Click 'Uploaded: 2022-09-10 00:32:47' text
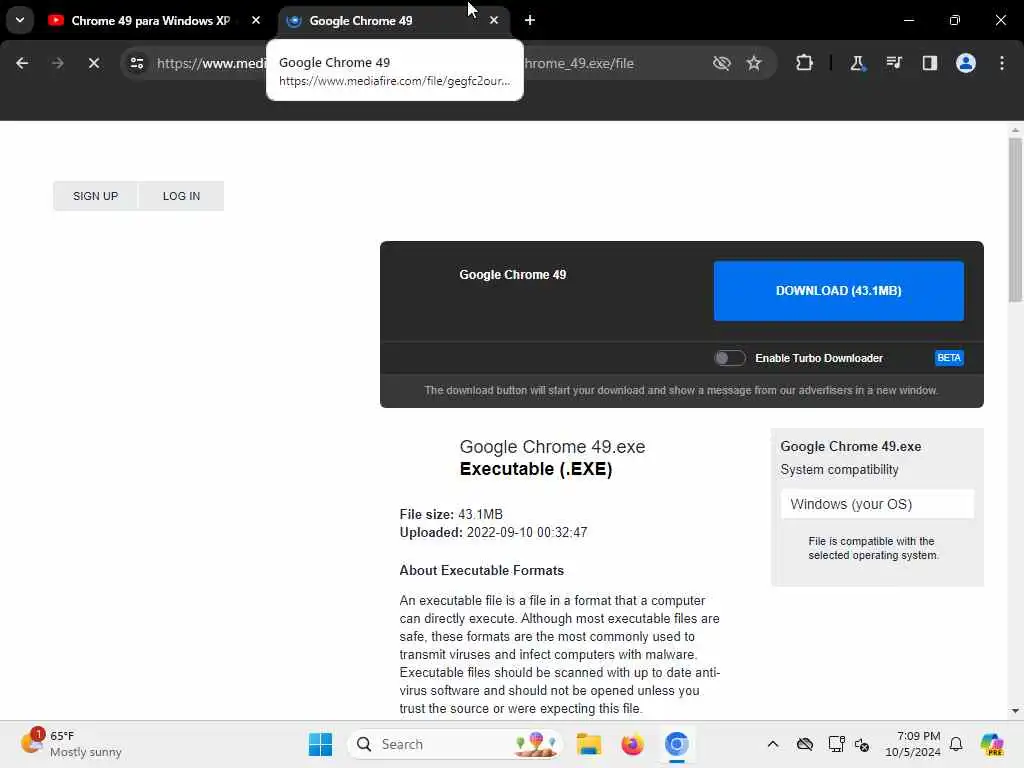The image size is (1024, 768). click(x=493, y=532)
